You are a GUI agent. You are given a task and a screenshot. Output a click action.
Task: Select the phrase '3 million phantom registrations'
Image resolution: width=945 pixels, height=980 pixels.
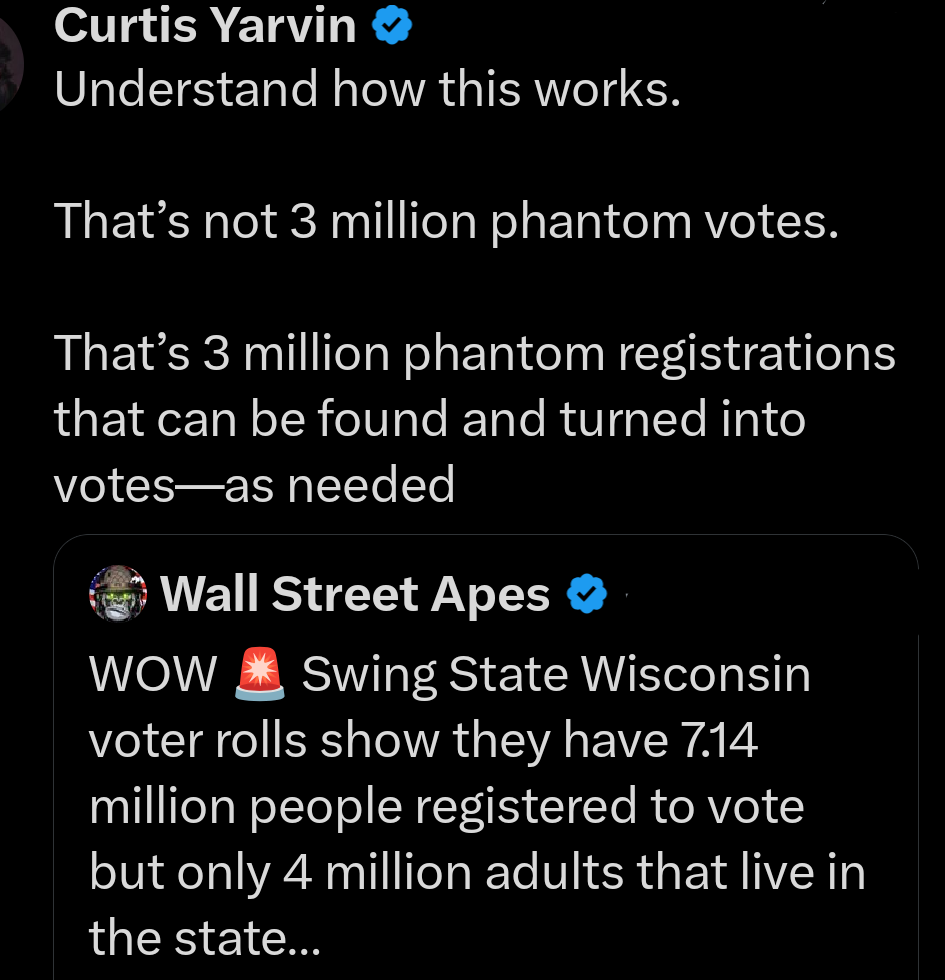point(545,352)
